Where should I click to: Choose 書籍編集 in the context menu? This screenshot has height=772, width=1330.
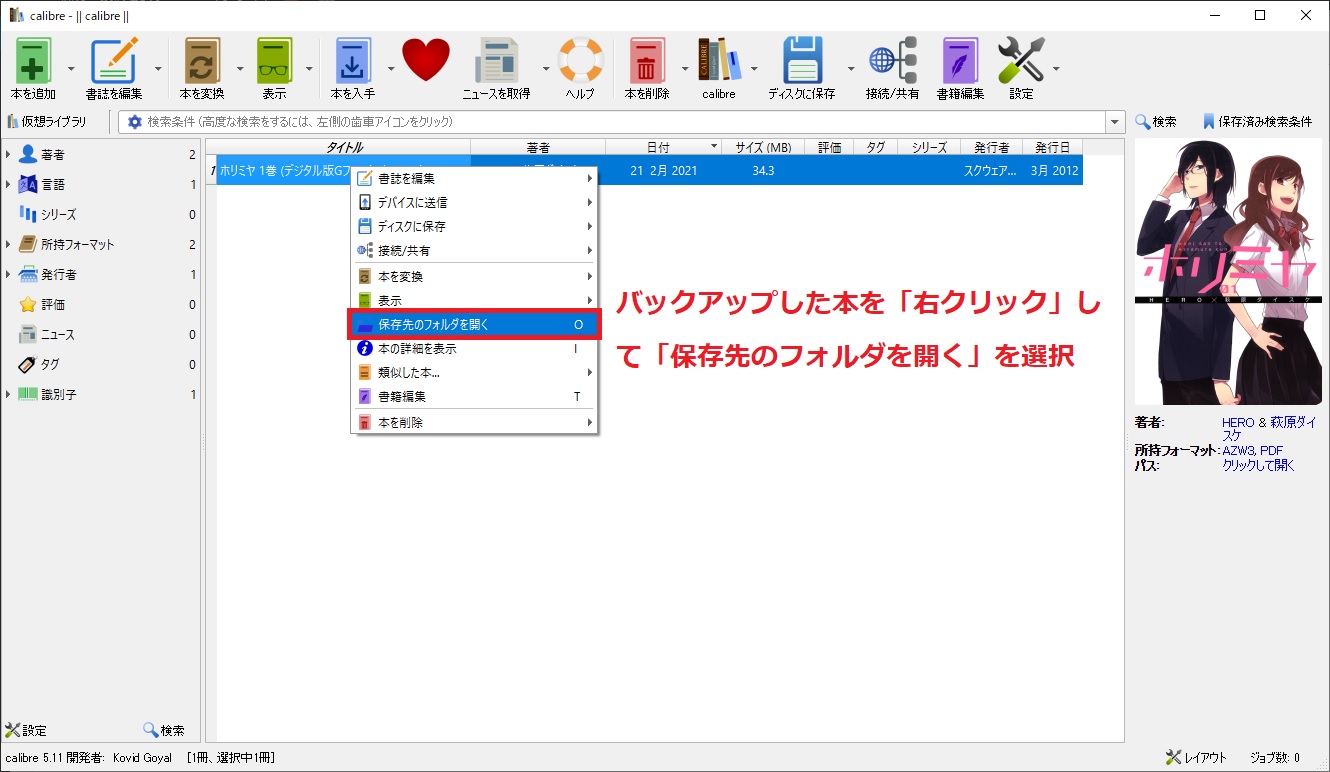coord(474,397)
